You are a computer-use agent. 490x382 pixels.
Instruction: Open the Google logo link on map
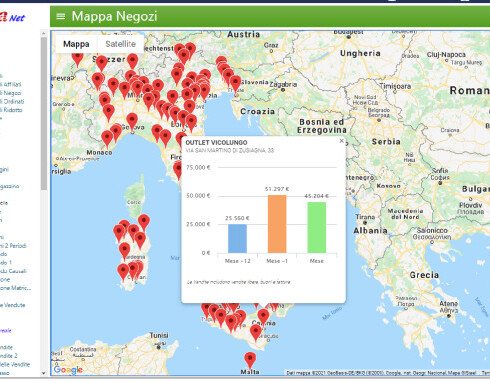tap(68, 370)
